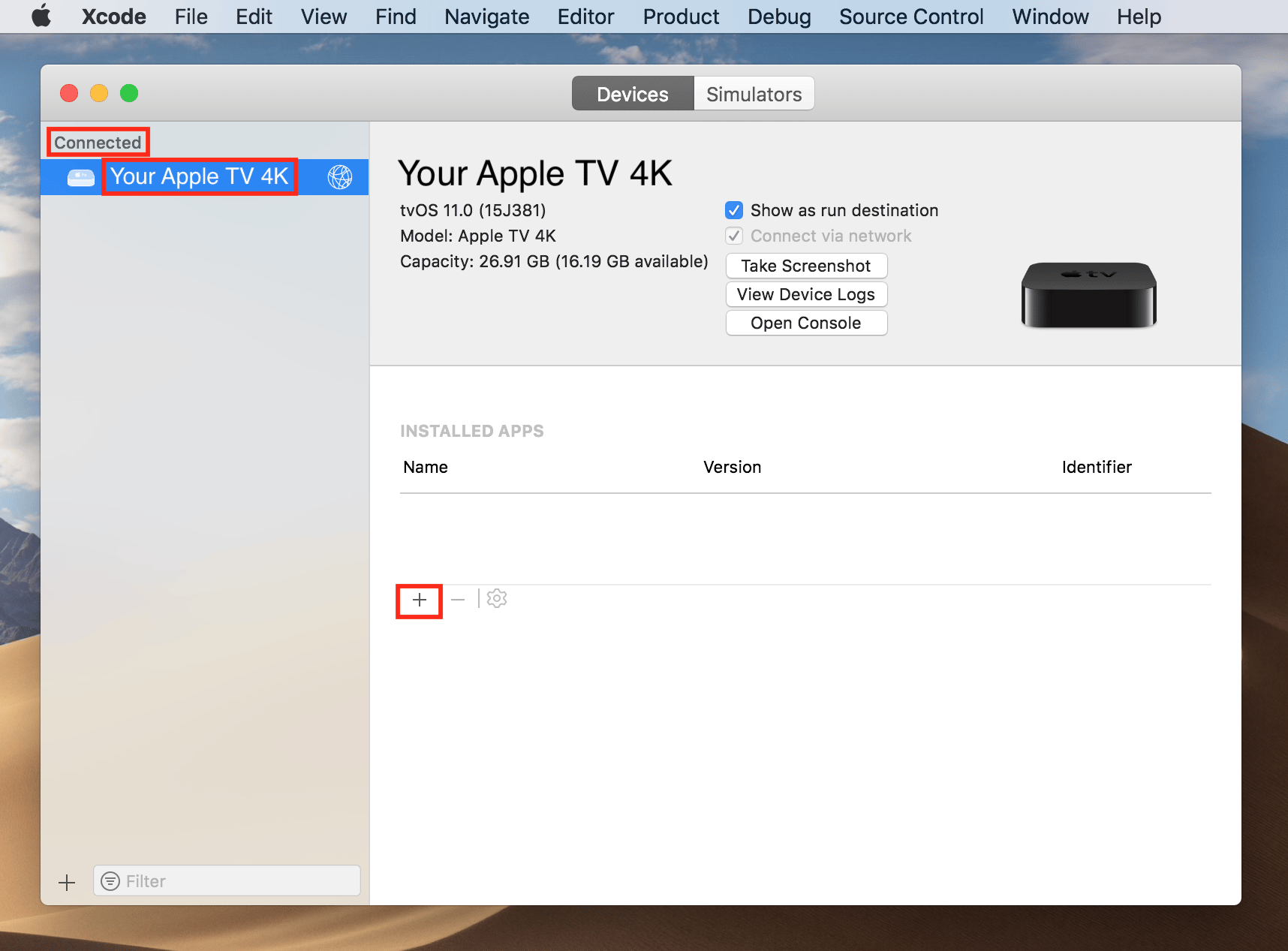Open the installed apps gear menu
Viewport: 1288px width, 951px height.
click(497, 599)
